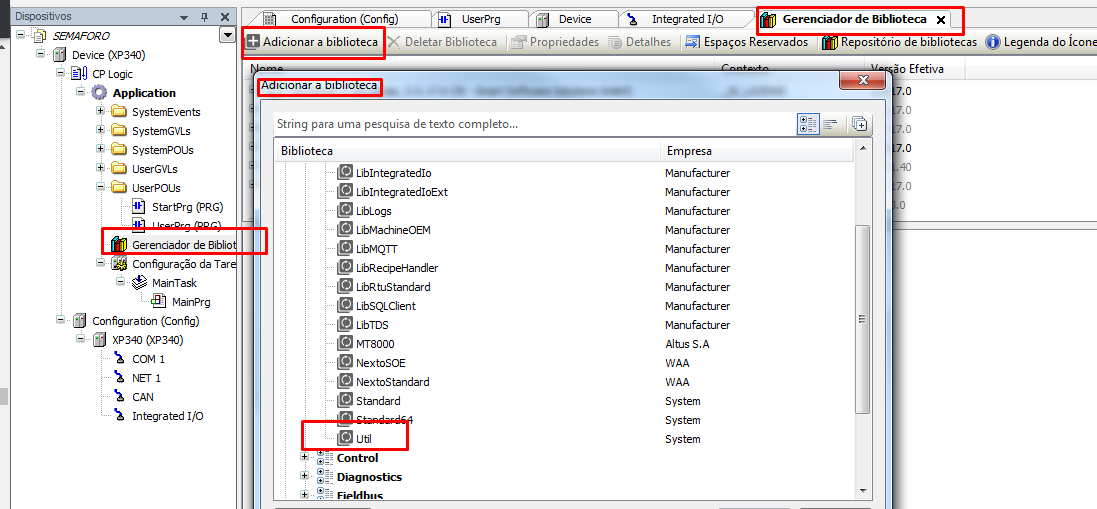1097x509 pixels.
Task: Click the add-multiple-libraries icon in dialog
Action: tap(858, 124)
